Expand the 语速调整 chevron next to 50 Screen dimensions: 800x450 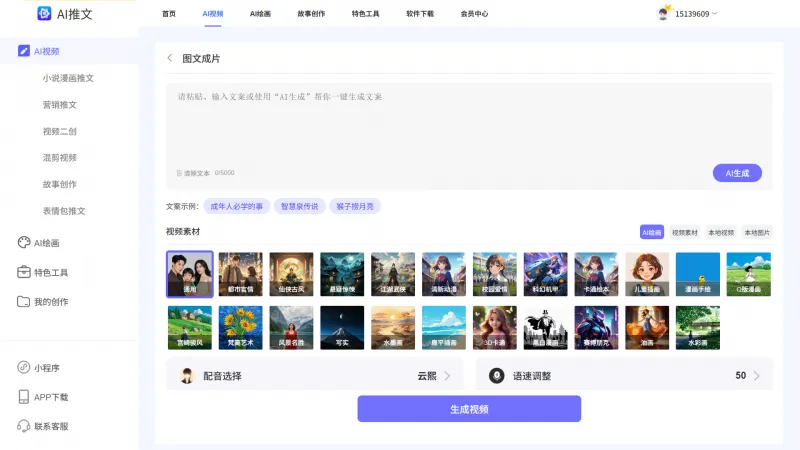[757, 376]
